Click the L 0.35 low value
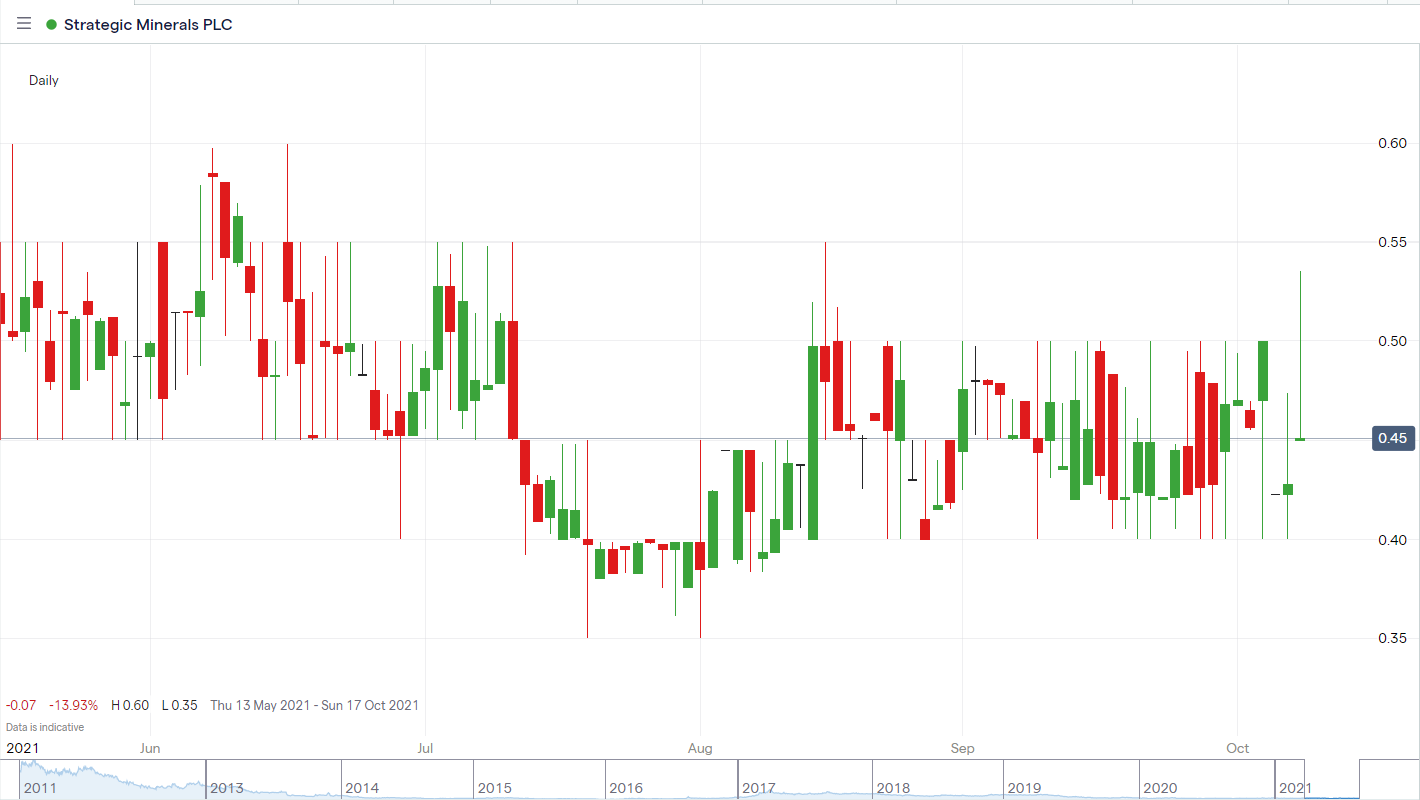The height and width of the screenshot is (800, 1420). [x=180, y=705]
